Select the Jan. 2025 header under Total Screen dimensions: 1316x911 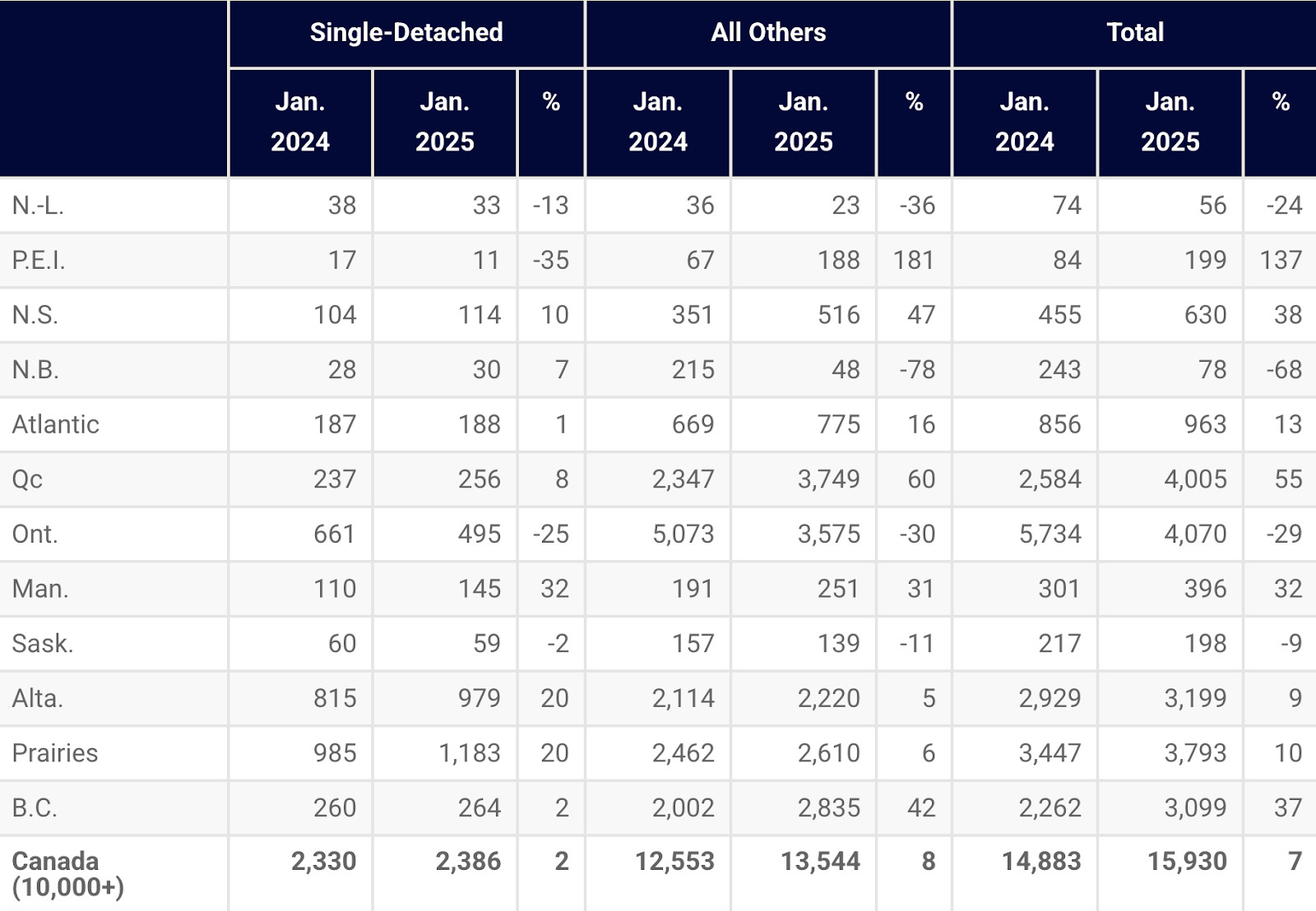pos(1170,122)
